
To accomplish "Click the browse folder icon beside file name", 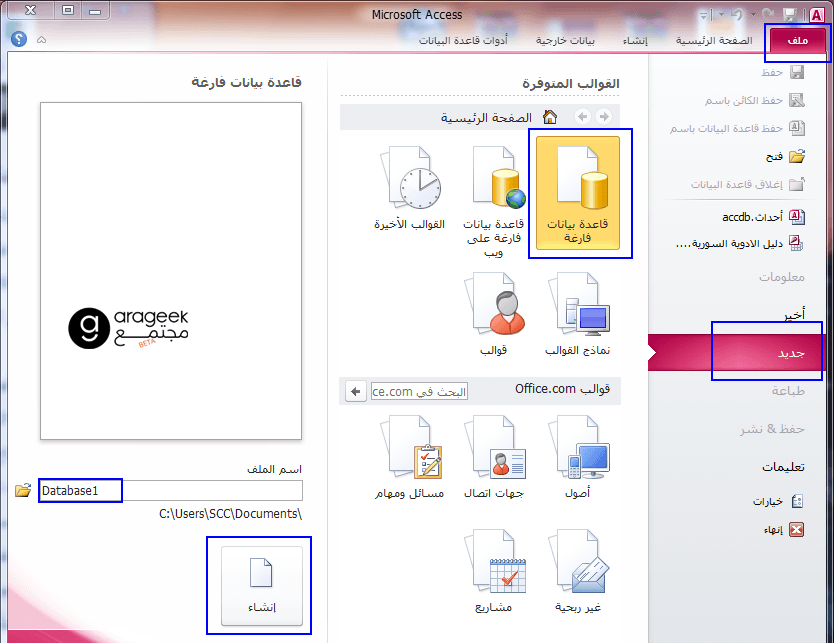I will pos(23,490).
